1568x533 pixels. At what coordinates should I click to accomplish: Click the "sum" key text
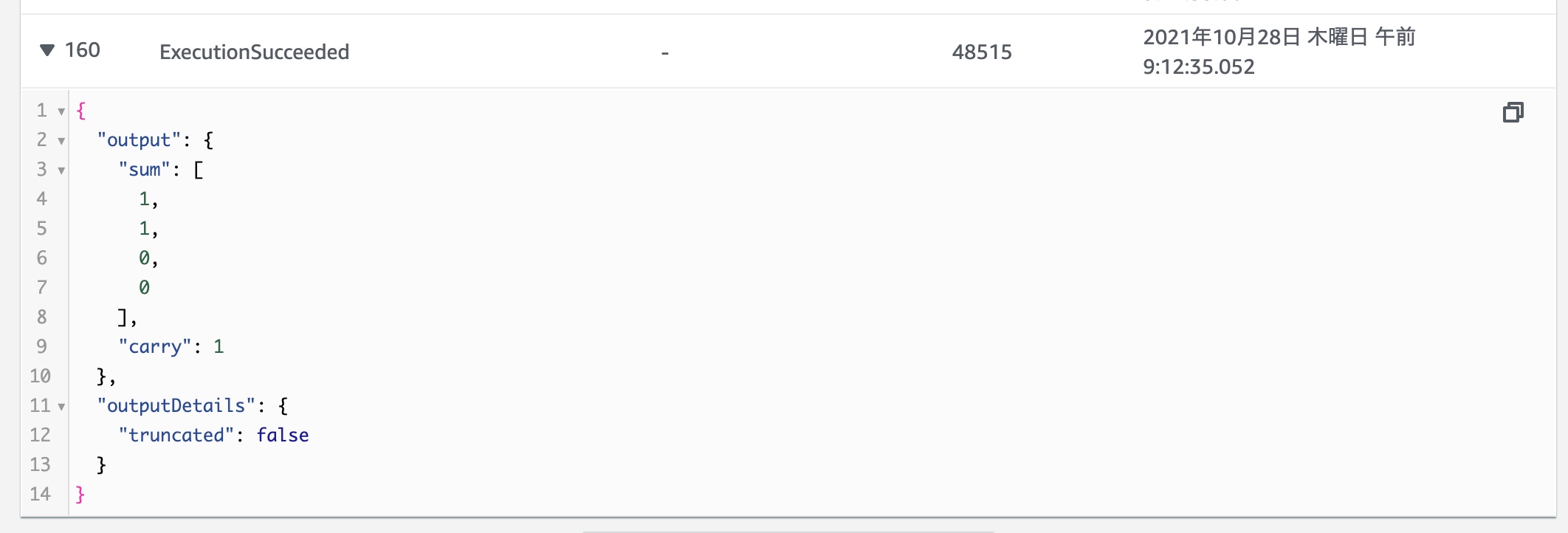[145, 170]
